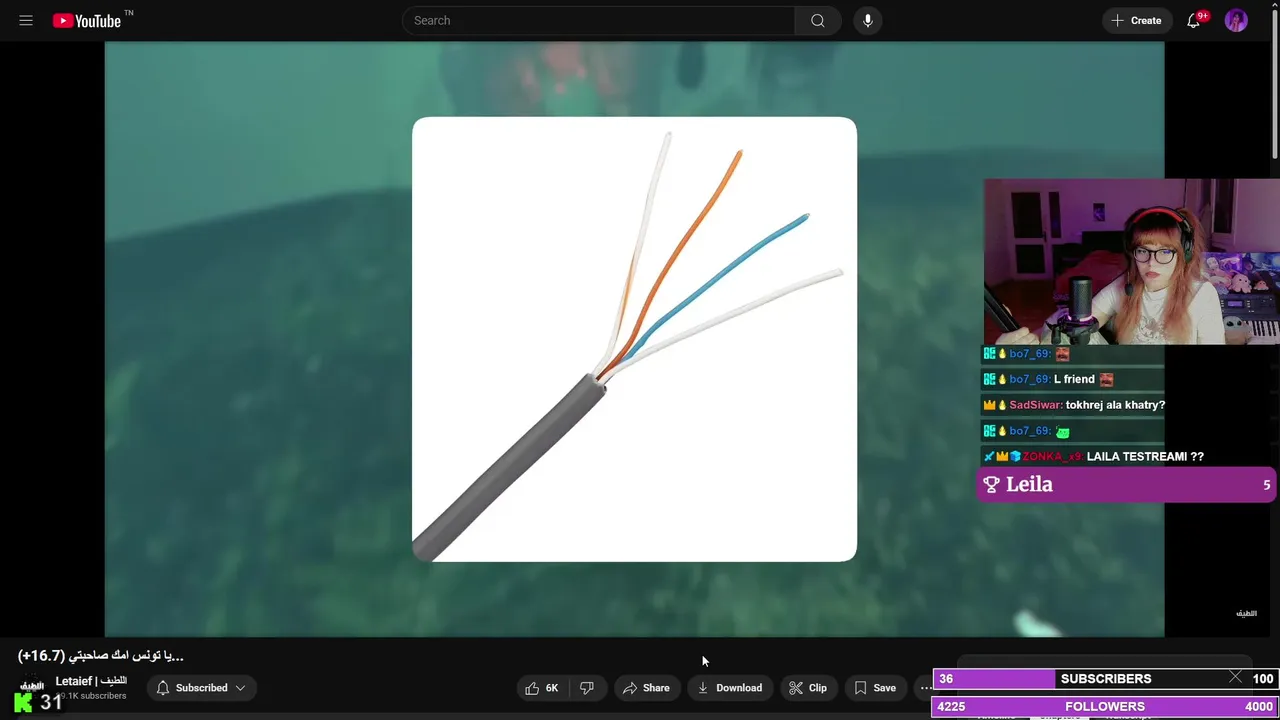
Task: Click the cable image in video player
Action: [x=634, y=339]
